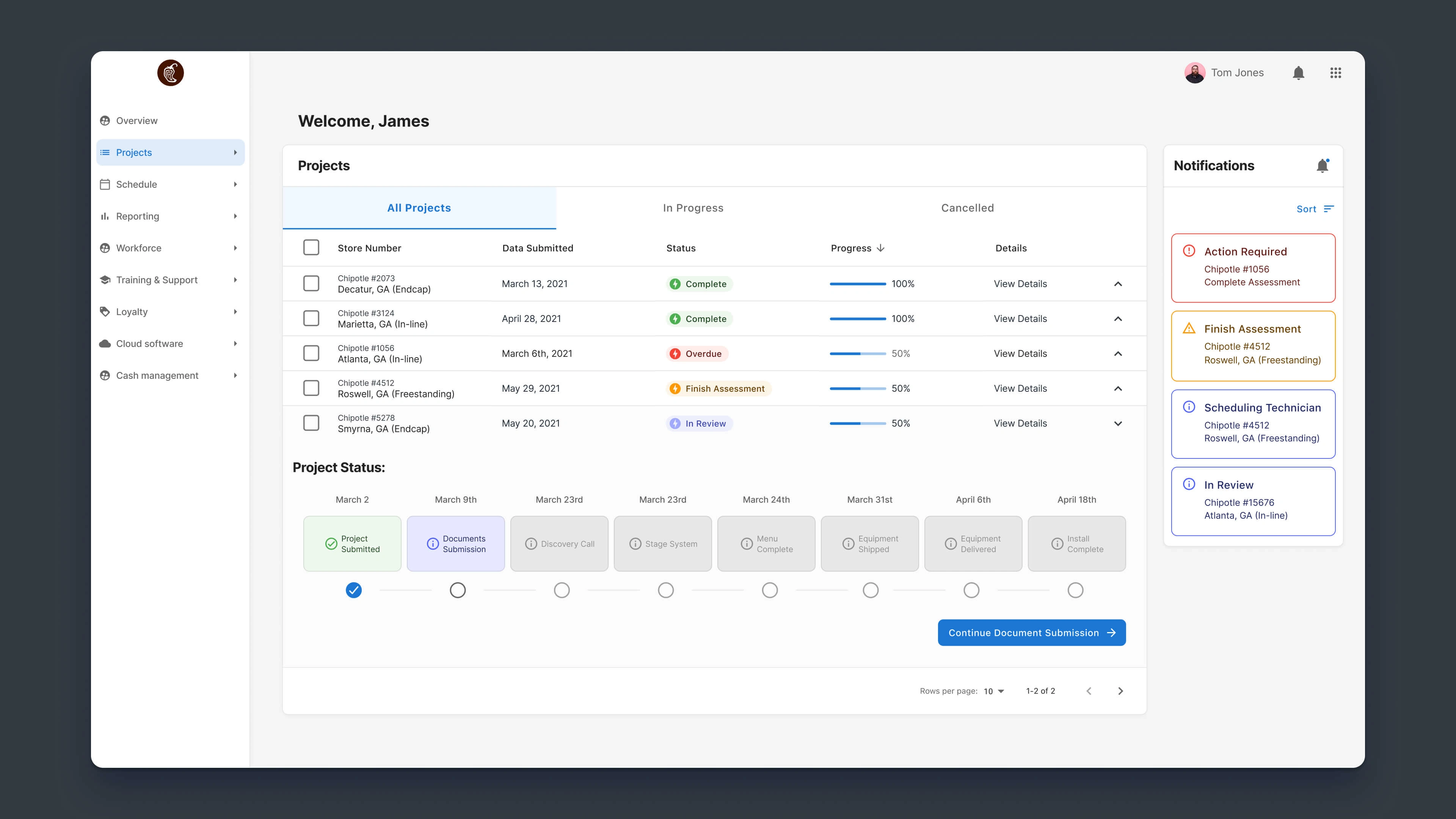Toggle the select-all header checkbox
This screenshot has height=819, width=1456.
click(311, 248)
